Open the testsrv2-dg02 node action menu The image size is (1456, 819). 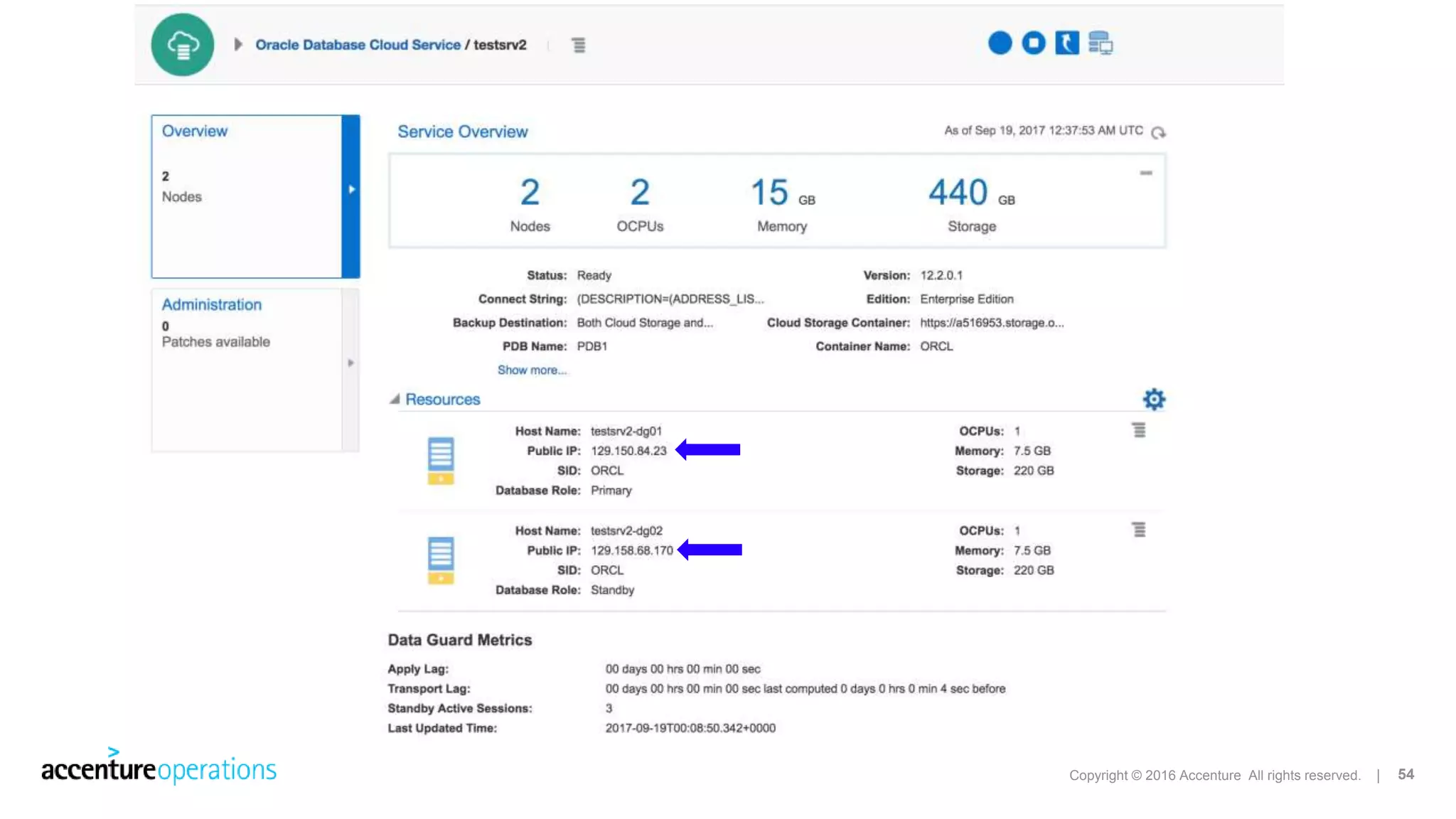1138,530
